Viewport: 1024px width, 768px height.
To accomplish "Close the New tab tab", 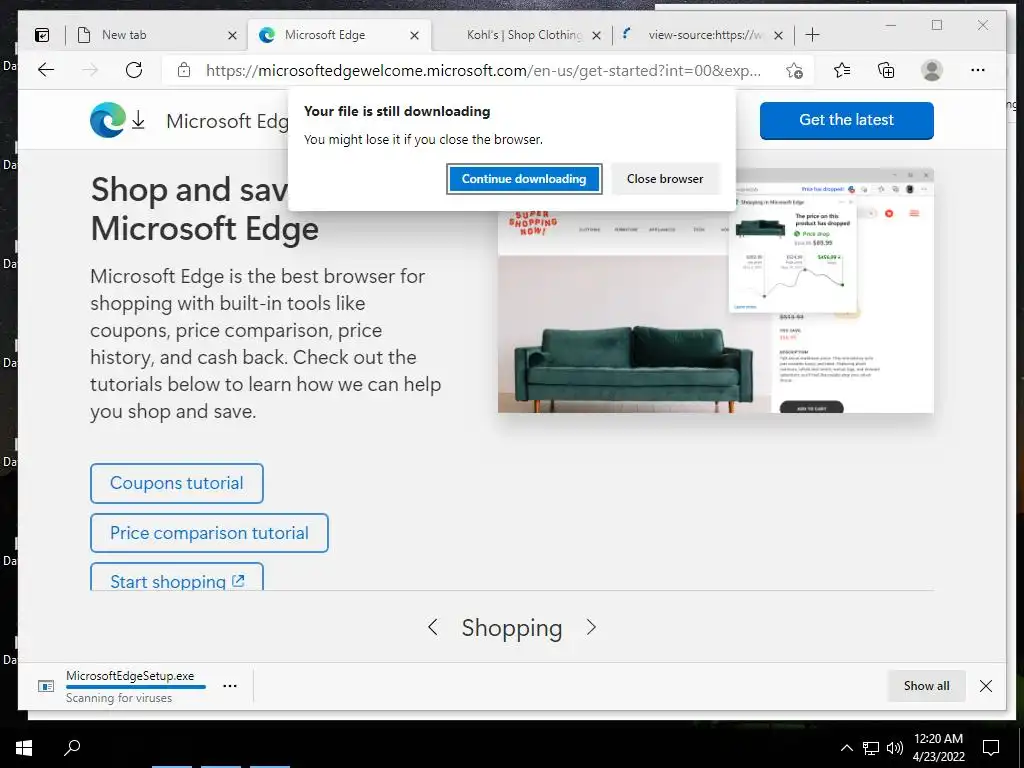I will (232, 35).
